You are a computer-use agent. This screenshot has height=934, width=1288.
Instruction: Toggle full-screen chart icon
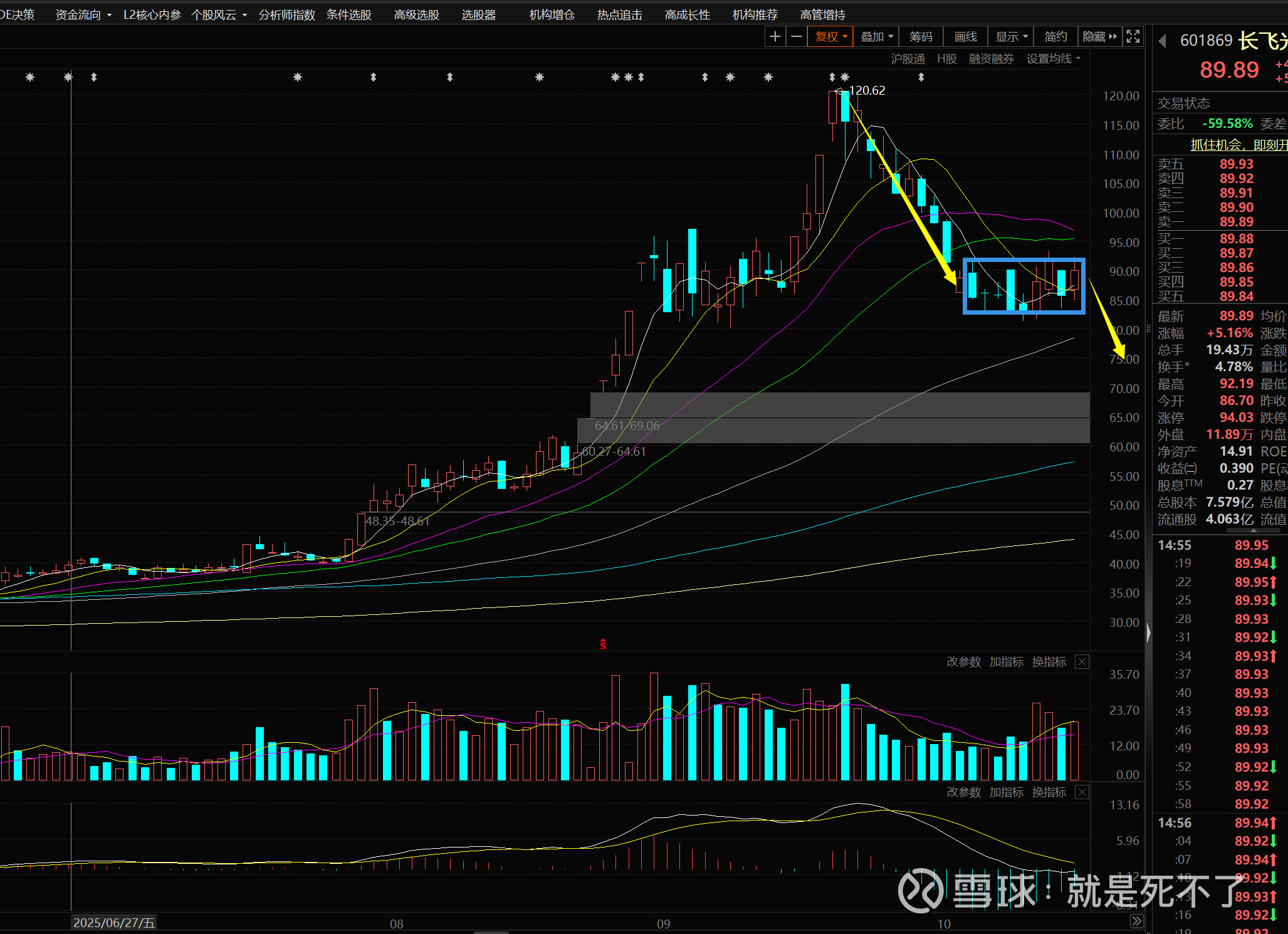pos(1133,37)
